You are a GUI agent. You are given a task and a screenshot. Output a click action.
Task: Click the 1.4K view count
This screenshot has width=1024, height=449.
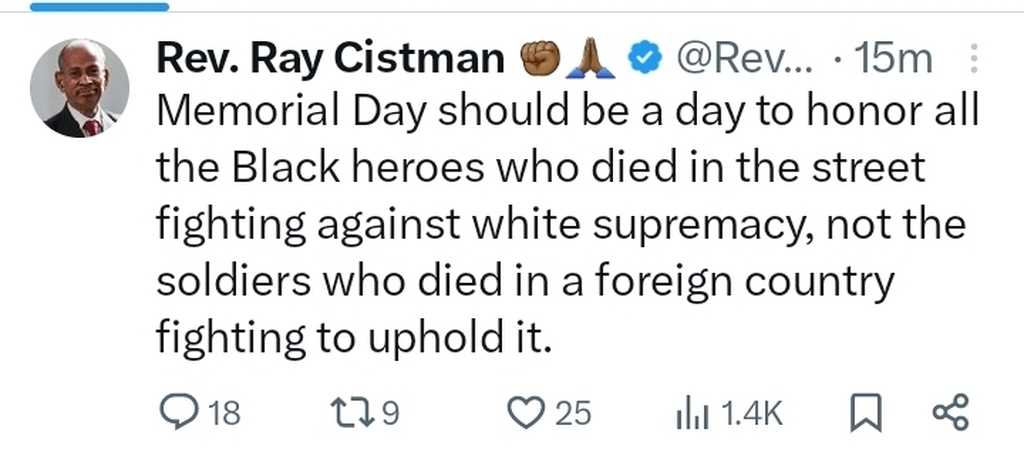coord(751,413)
